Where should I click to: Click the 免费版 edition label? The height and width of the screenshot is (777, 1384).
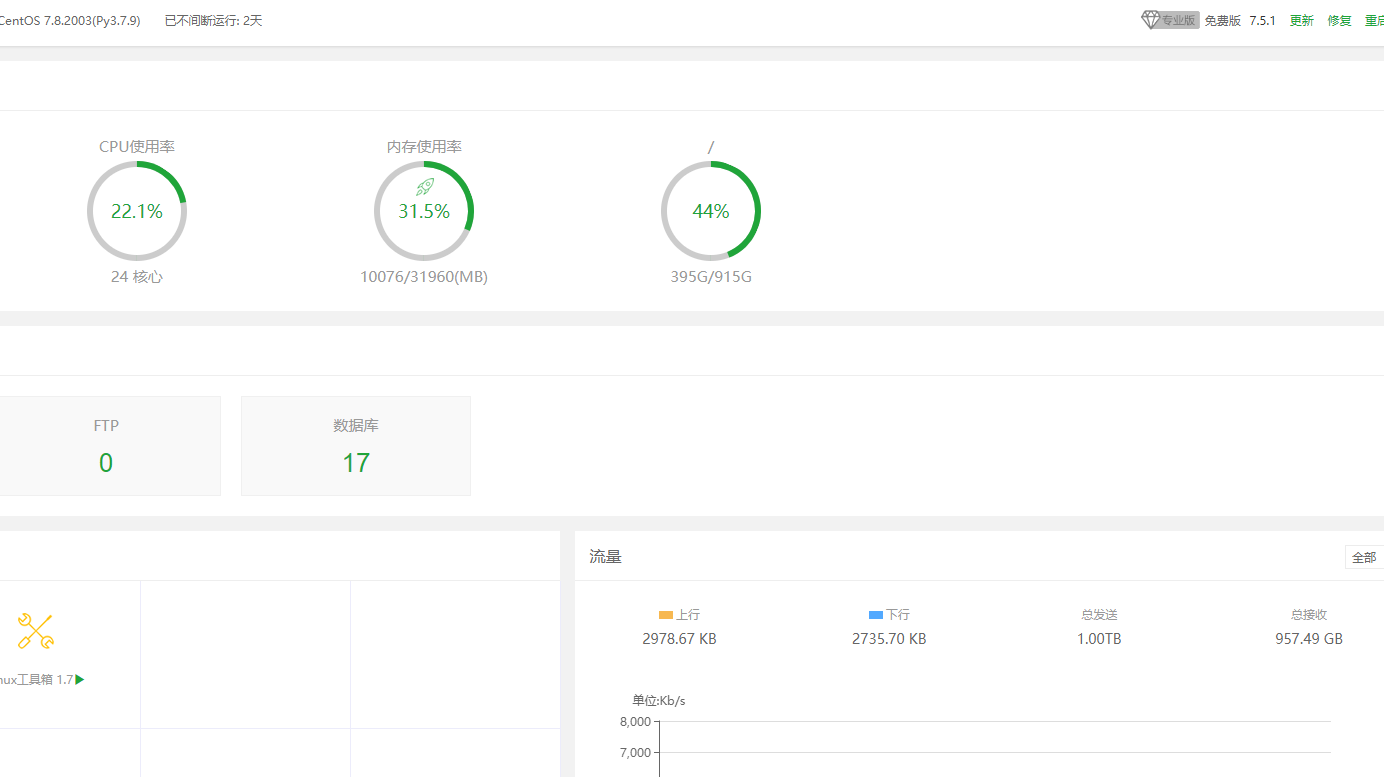coord(1222,21)
